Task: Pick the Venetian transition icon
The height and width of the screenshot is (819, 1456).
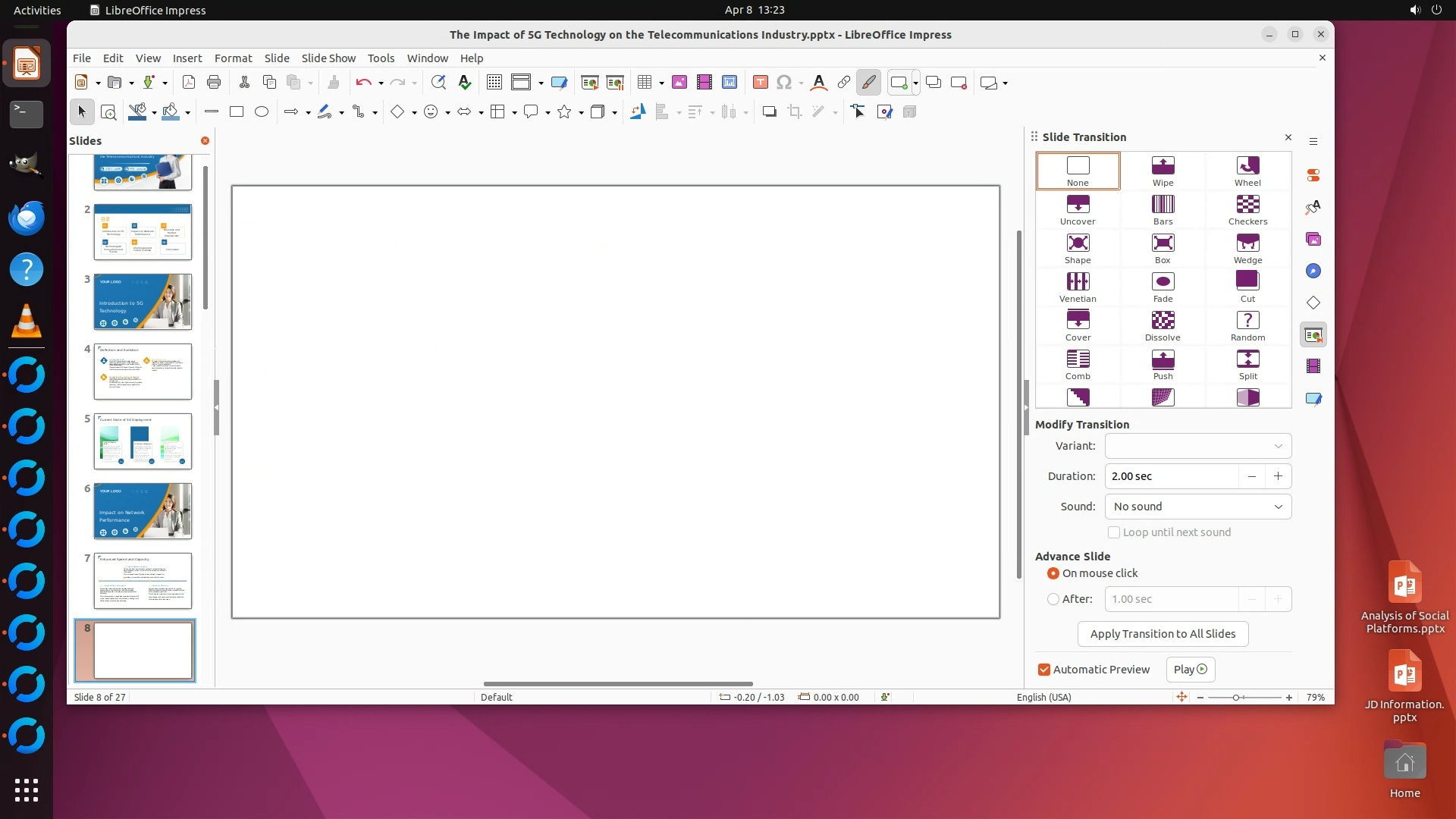Action: (1078, 287)
